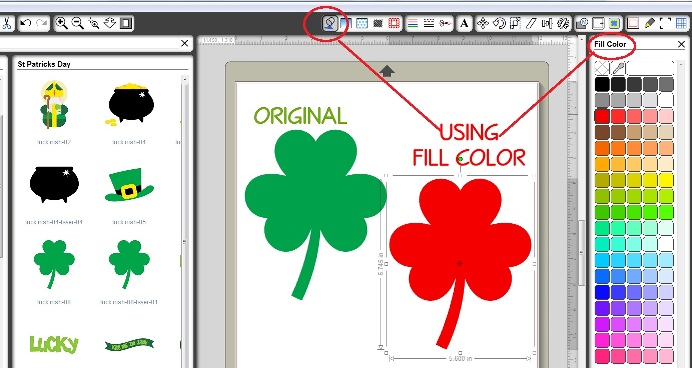
Task: Choose the saturated purple swatch
Action: [x=602, y=308]
